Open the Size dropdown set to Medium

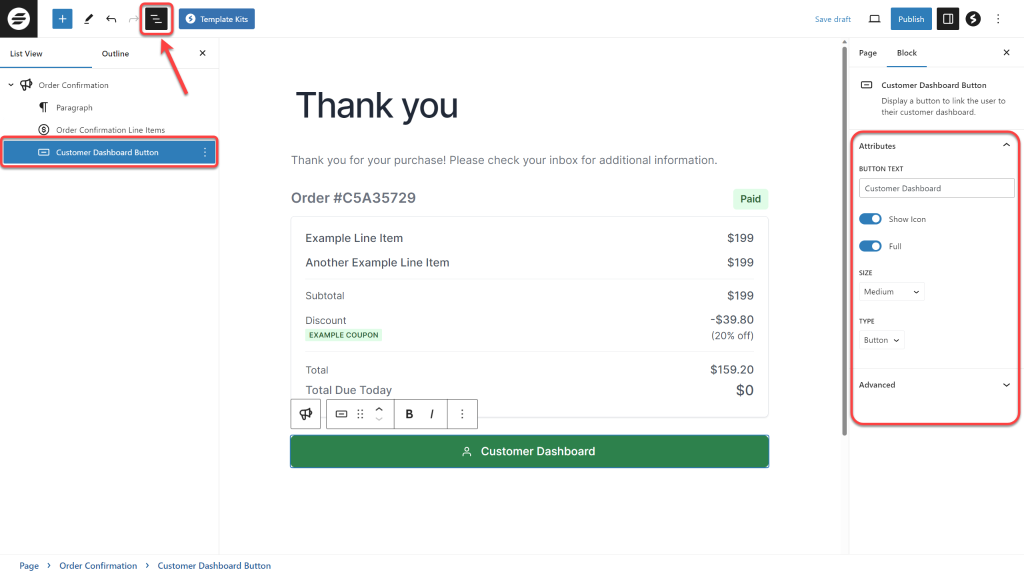892,292
